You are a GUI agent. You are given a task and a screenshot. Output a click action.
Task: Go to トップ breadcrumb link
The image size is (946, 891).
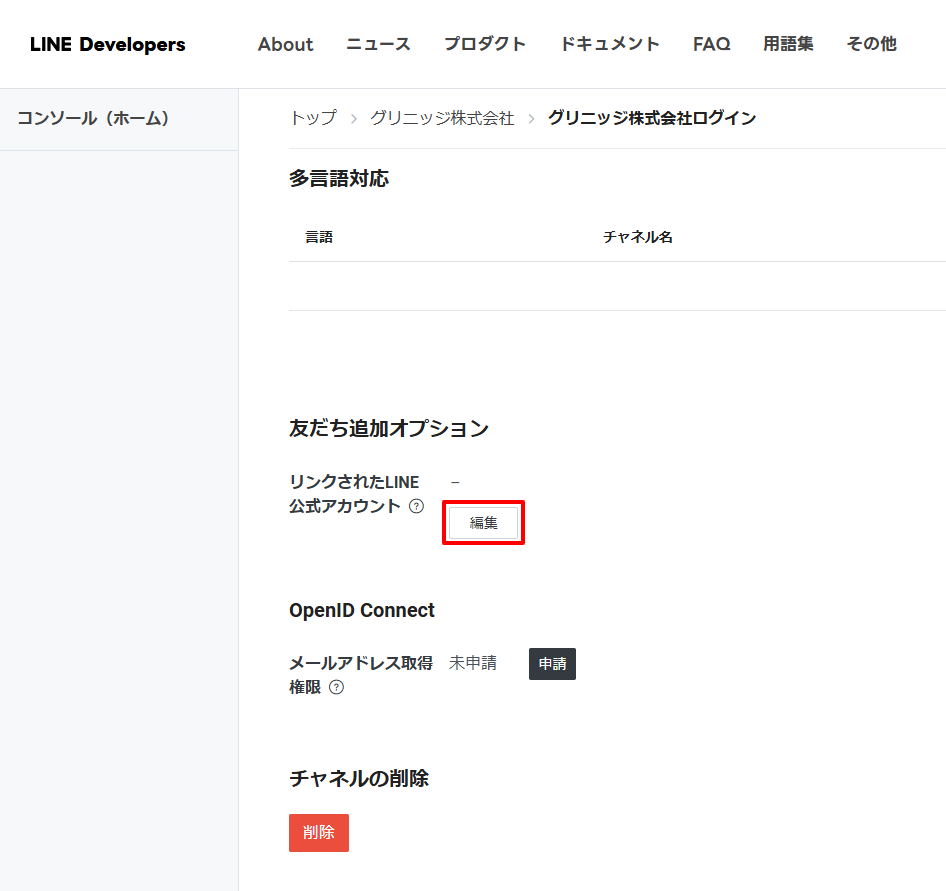coord(313,118)
